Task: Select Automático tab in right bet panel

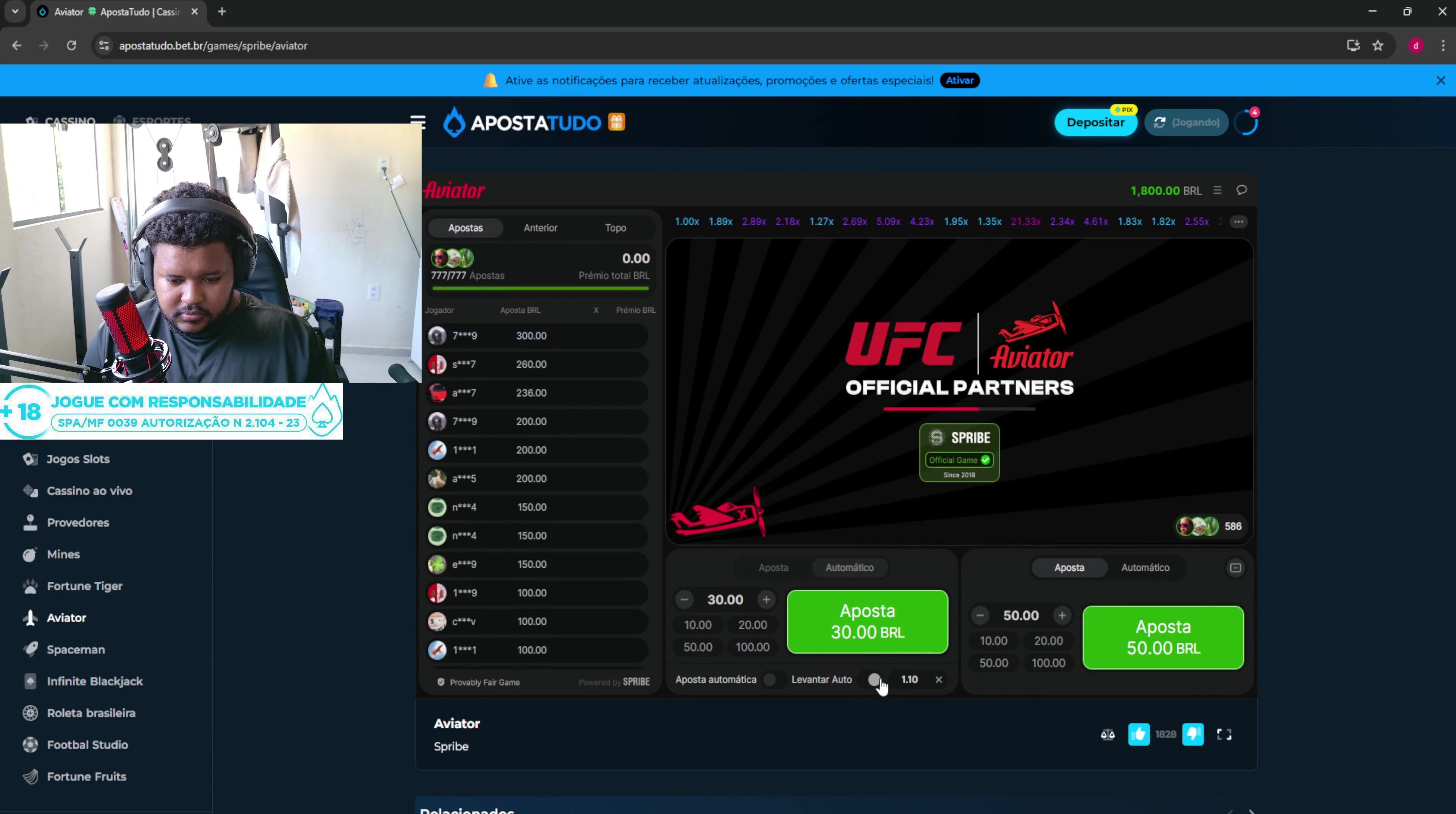Action: [1145, 567]
